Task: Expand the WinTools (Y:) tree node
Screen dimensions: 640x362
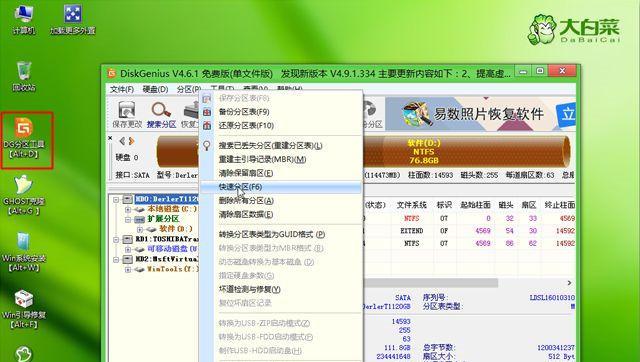Action: tap(128, 269)
